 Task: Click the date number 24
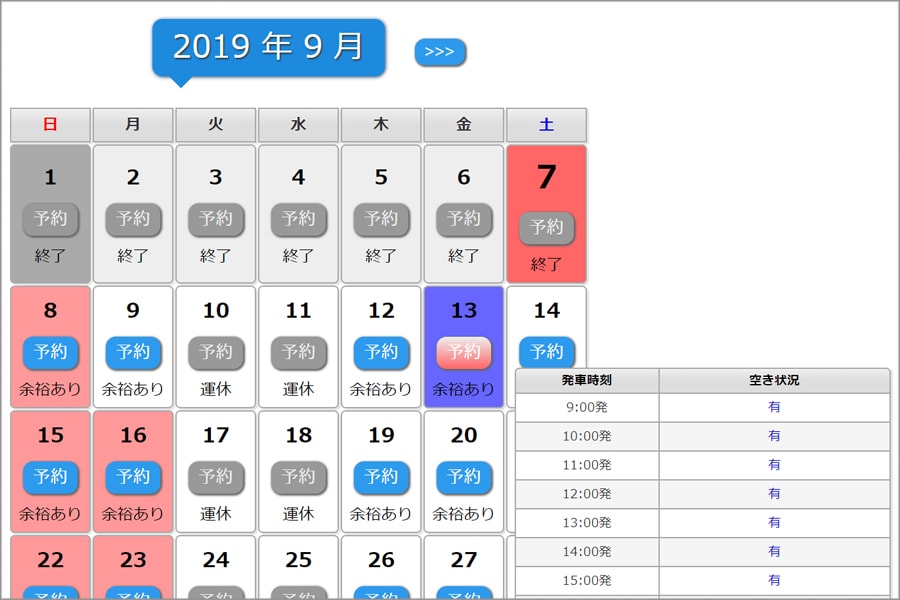click(x=216, y=560)
